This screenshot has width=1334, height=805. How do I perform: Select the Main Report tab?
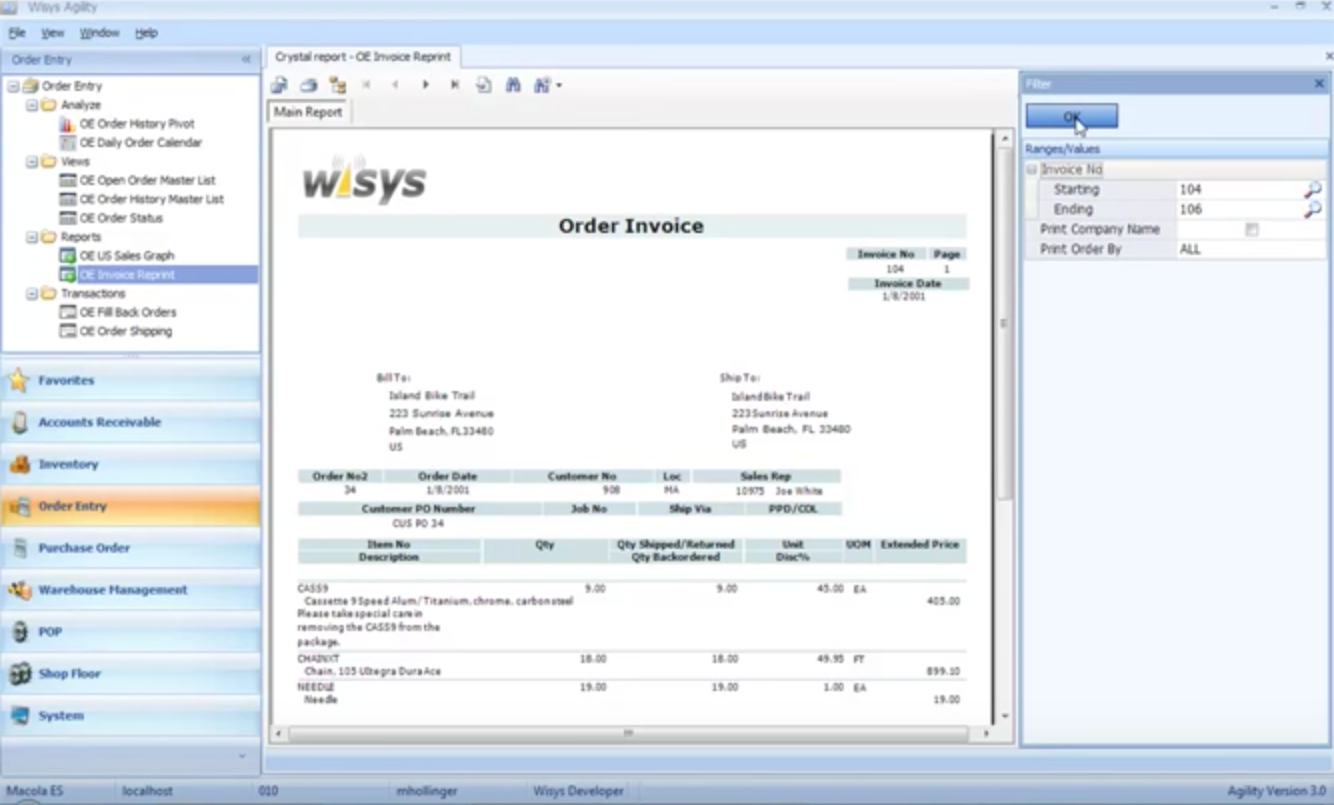tap(308, 112)
